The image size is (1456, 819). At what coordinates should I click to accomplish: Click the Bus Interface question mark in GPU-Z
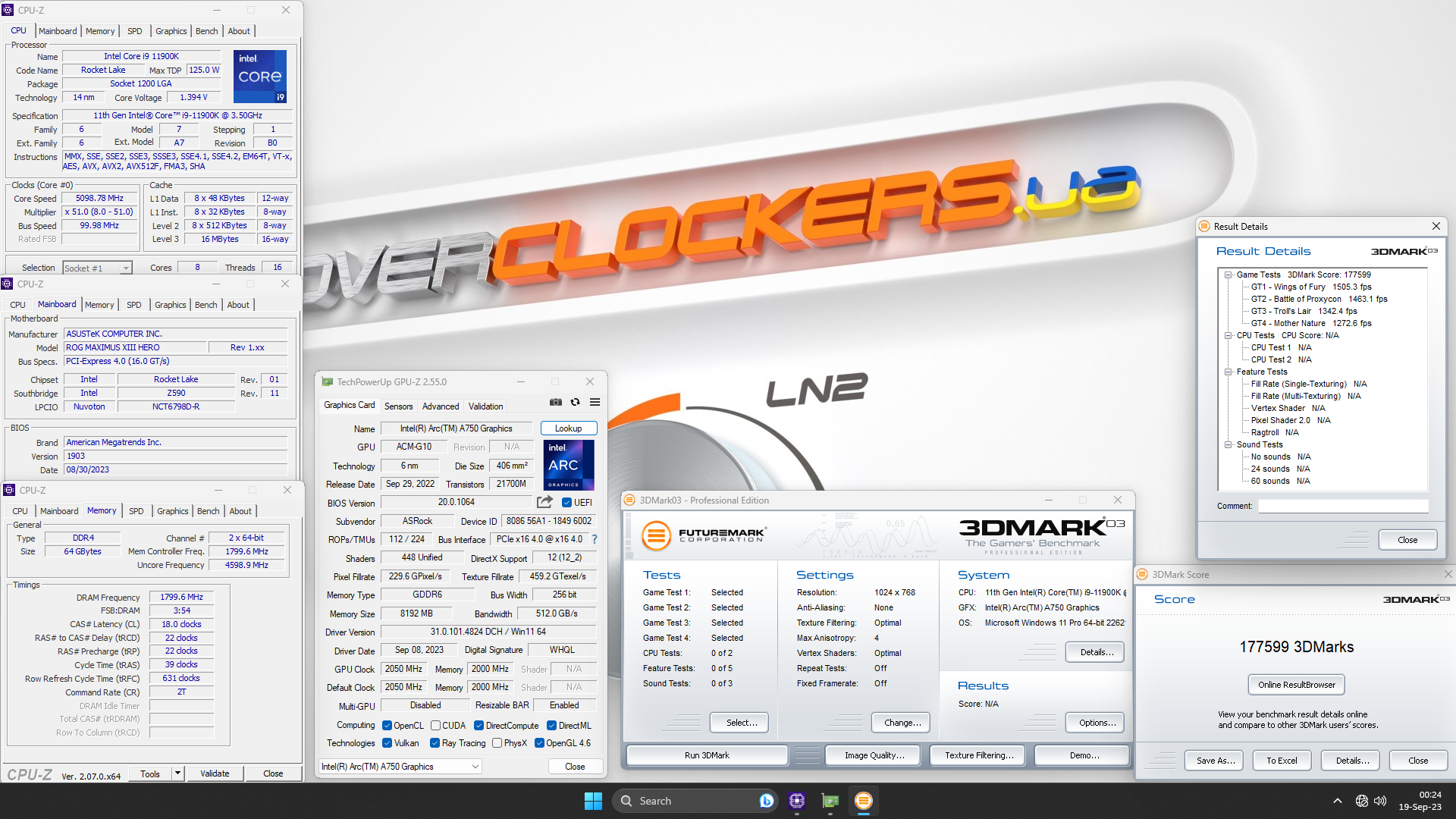tap(595, 539)
